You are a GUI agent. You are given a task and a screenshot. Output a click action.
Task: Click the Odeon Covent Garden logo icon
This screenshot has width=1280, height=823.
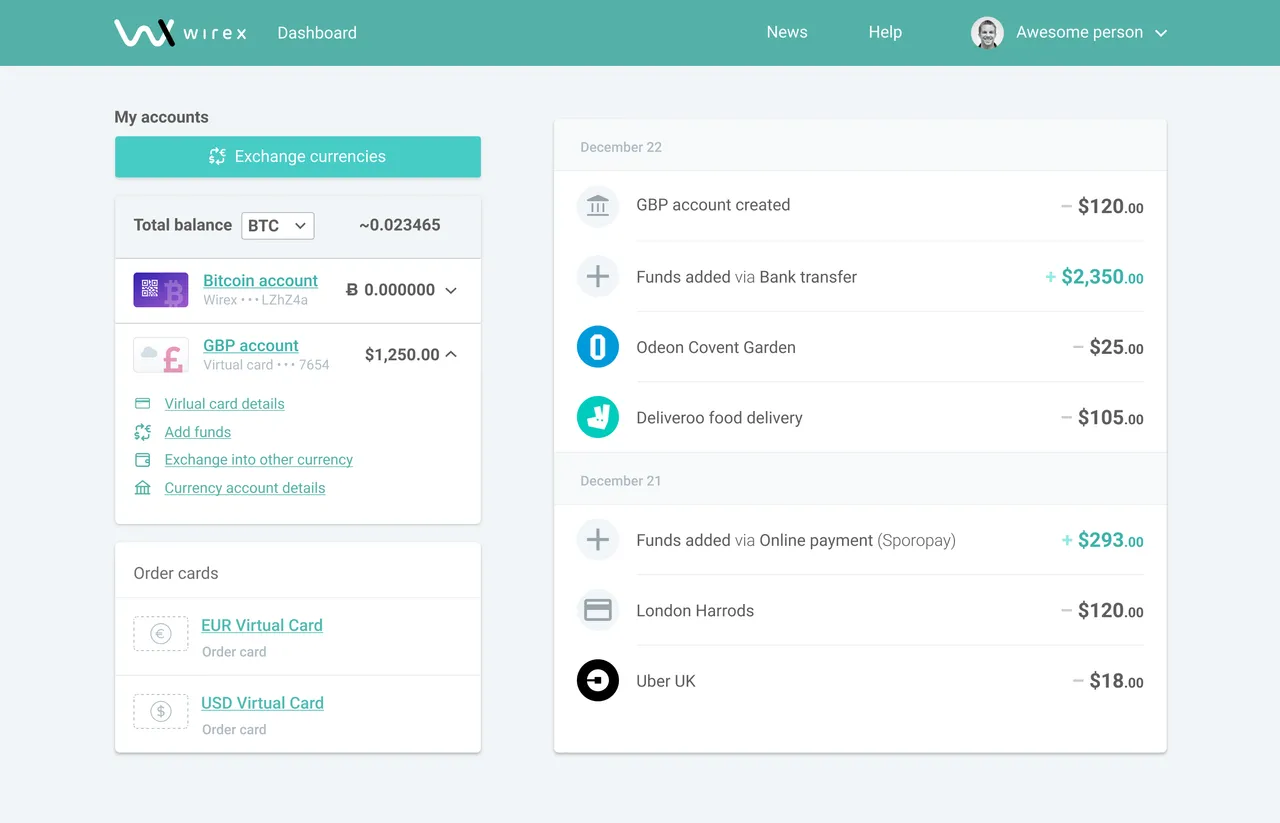pos(598,347)
